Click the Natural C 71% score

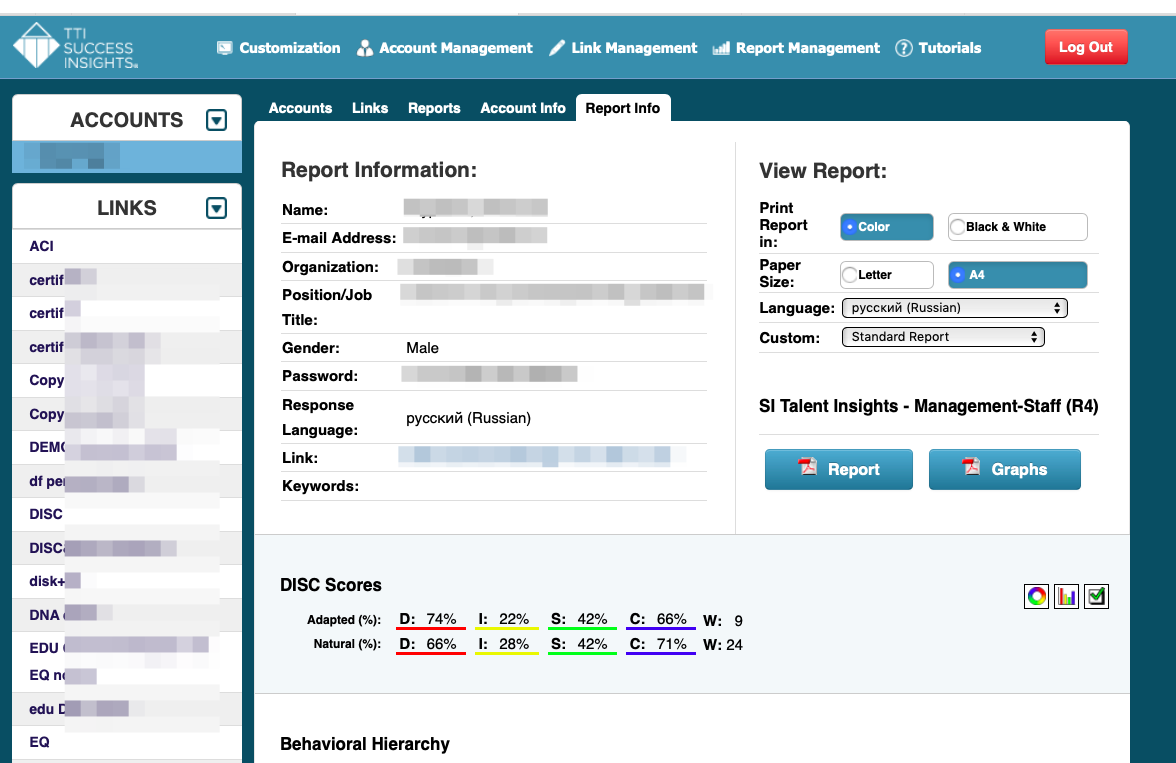pos(661,644)
